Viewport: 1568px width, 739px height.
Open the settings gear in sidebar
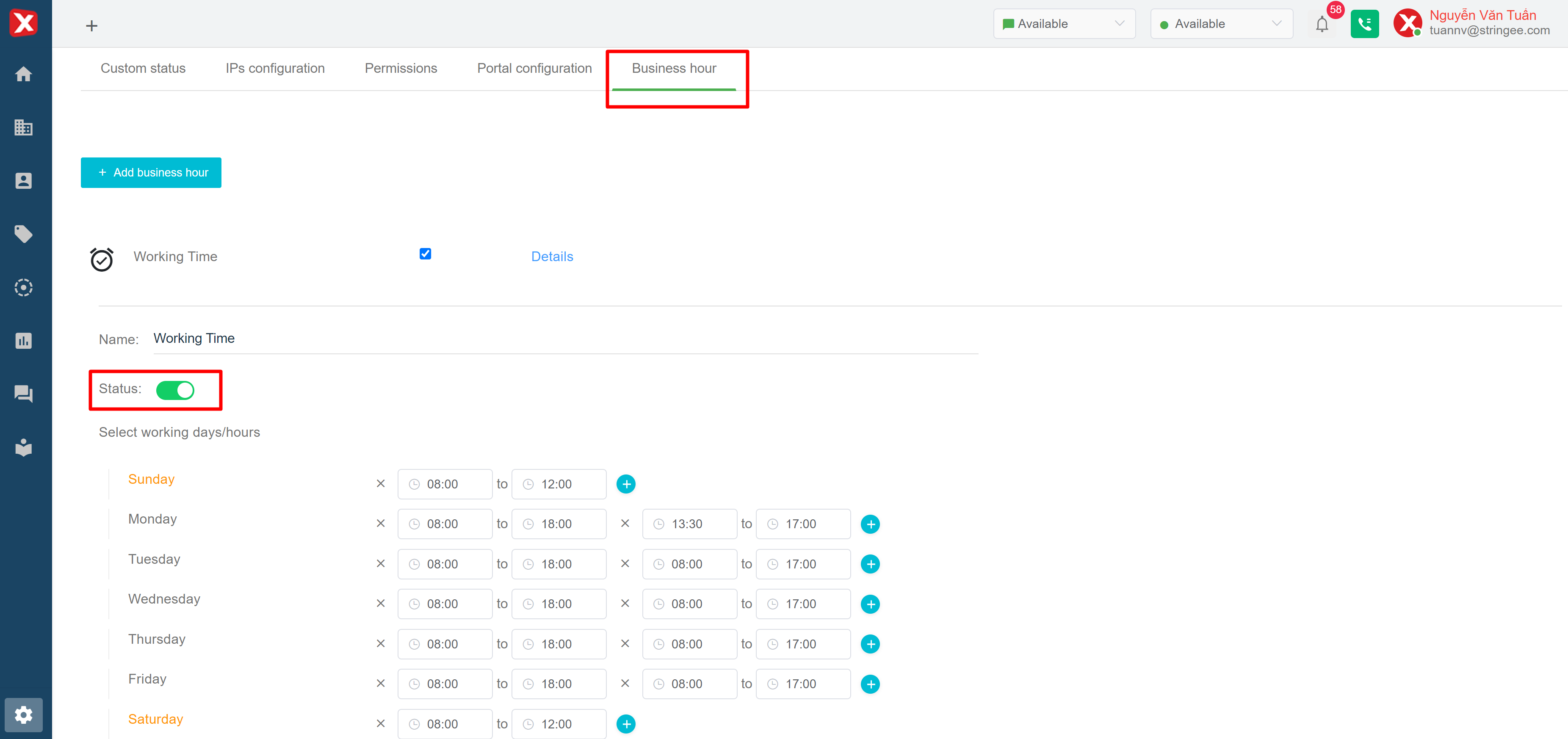pyautogui.click(x=23, y=715)
